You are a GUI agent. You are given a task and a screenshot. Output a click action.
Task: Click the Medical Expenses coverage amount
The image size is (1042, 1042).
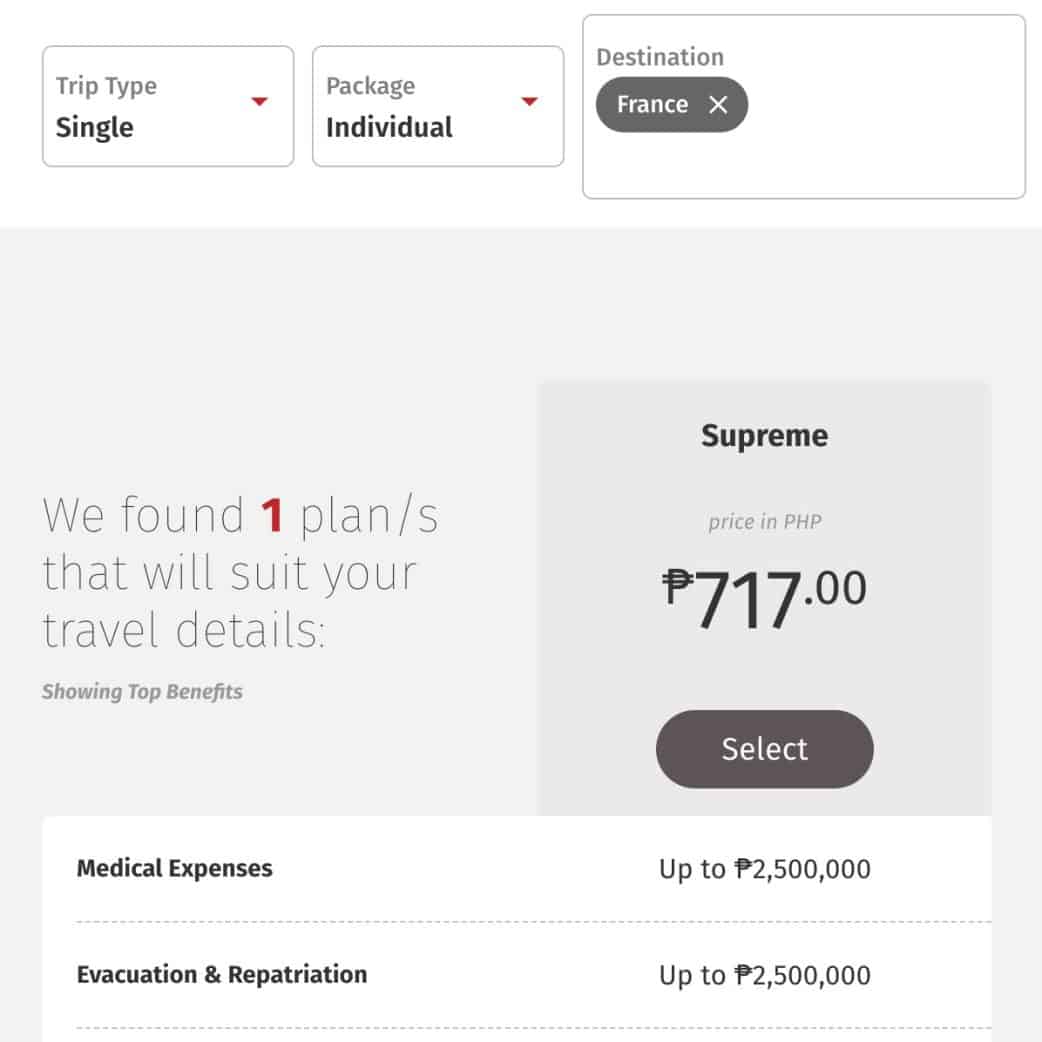(x=764, y=869)
